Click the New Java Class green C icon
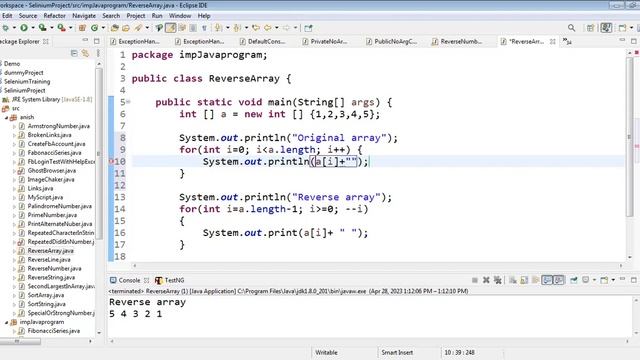Viewport: 640px width, 360px height. 94,28
